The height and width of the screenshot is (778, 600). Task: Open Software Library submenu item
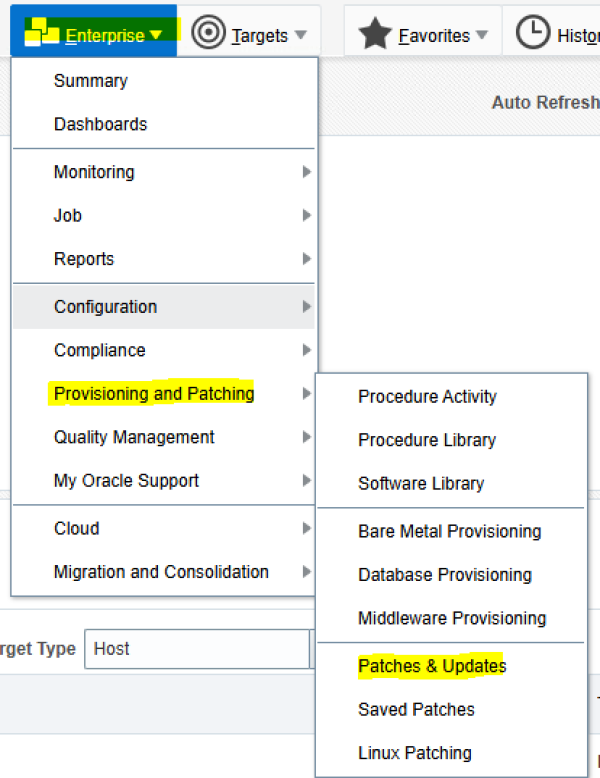[x=421, y=483]
